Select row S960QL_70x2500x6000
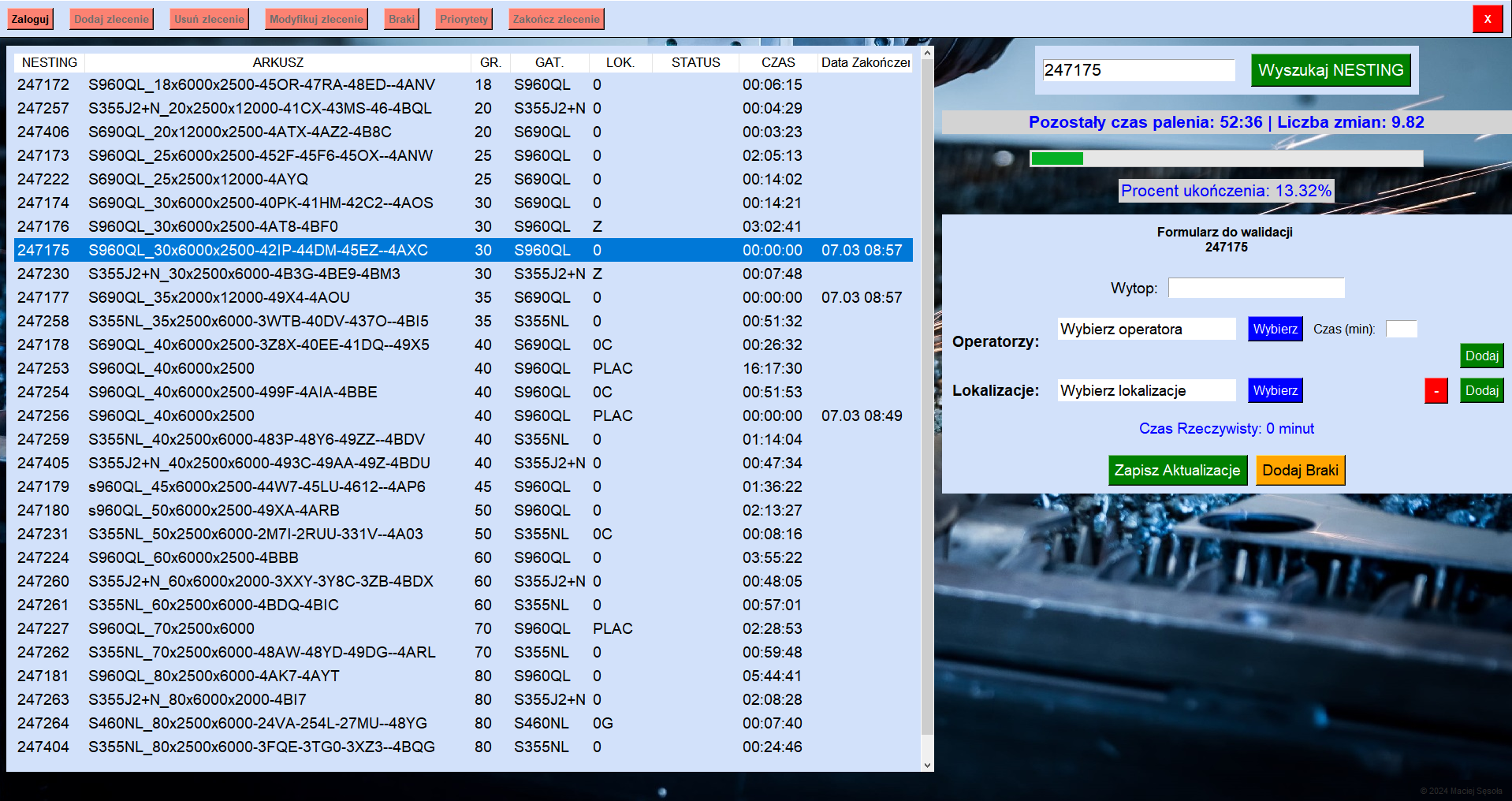The image size is (1512, 801). pyautogui.click(x=464, y=628)
